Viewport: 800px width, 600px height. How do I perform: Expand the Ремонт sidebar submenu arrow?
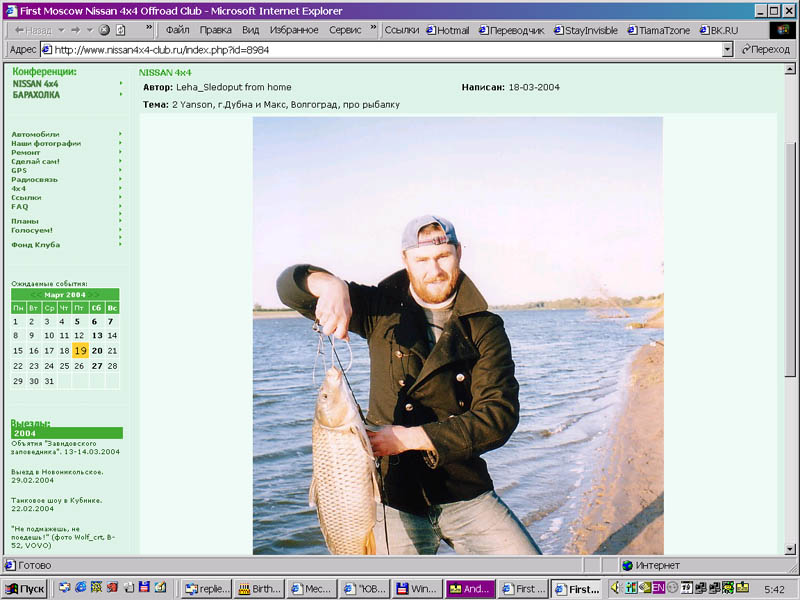pos(120,152)
